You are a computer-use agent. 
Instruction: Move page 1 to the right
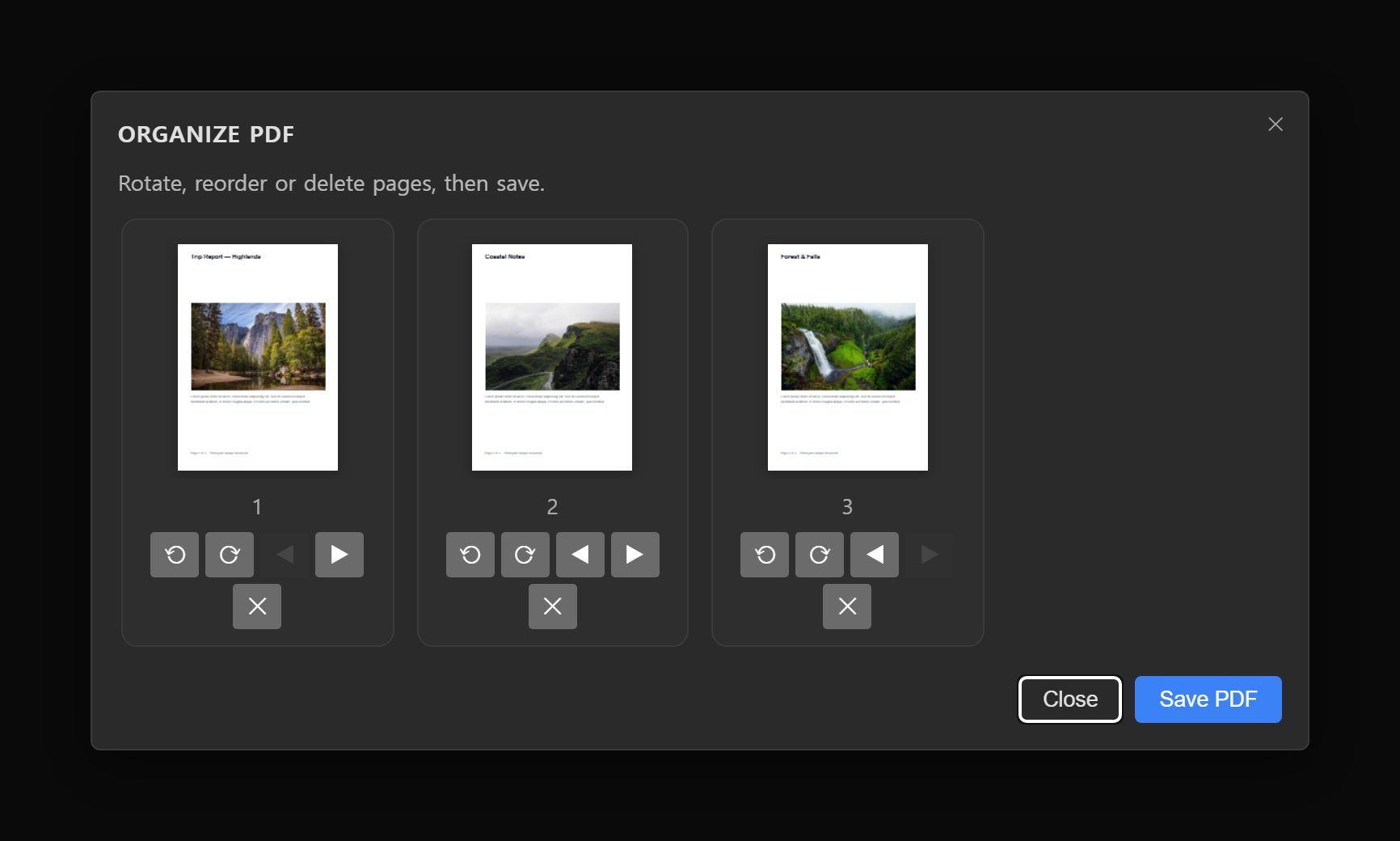[x=339, y=555]
